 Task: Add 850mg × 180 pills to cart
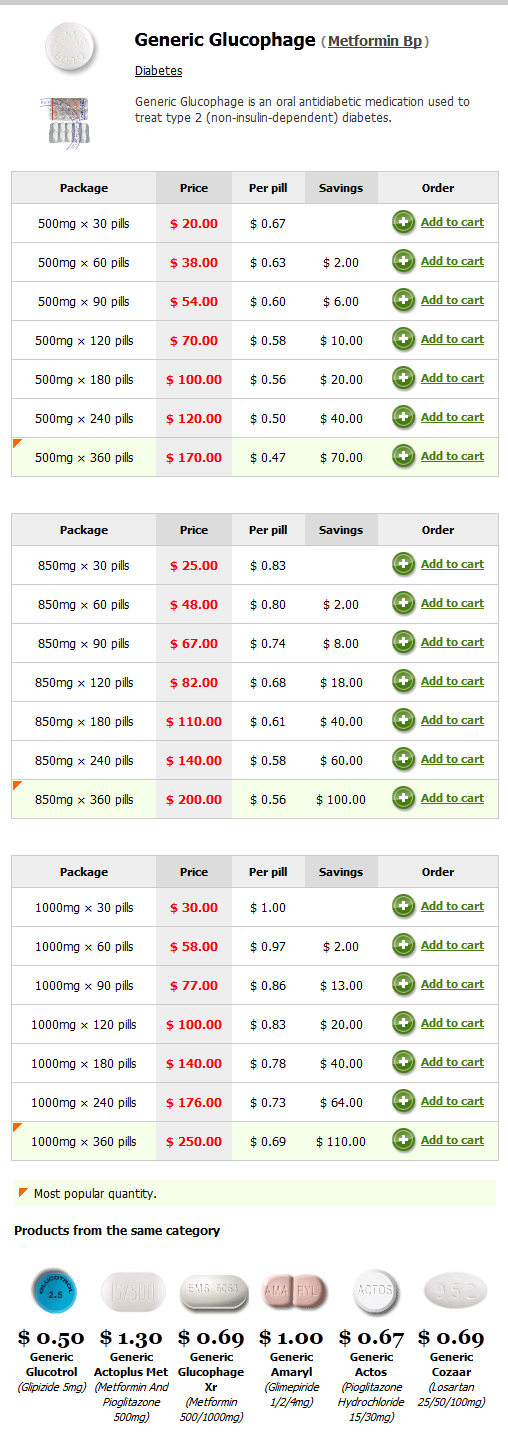click(452, 720)
